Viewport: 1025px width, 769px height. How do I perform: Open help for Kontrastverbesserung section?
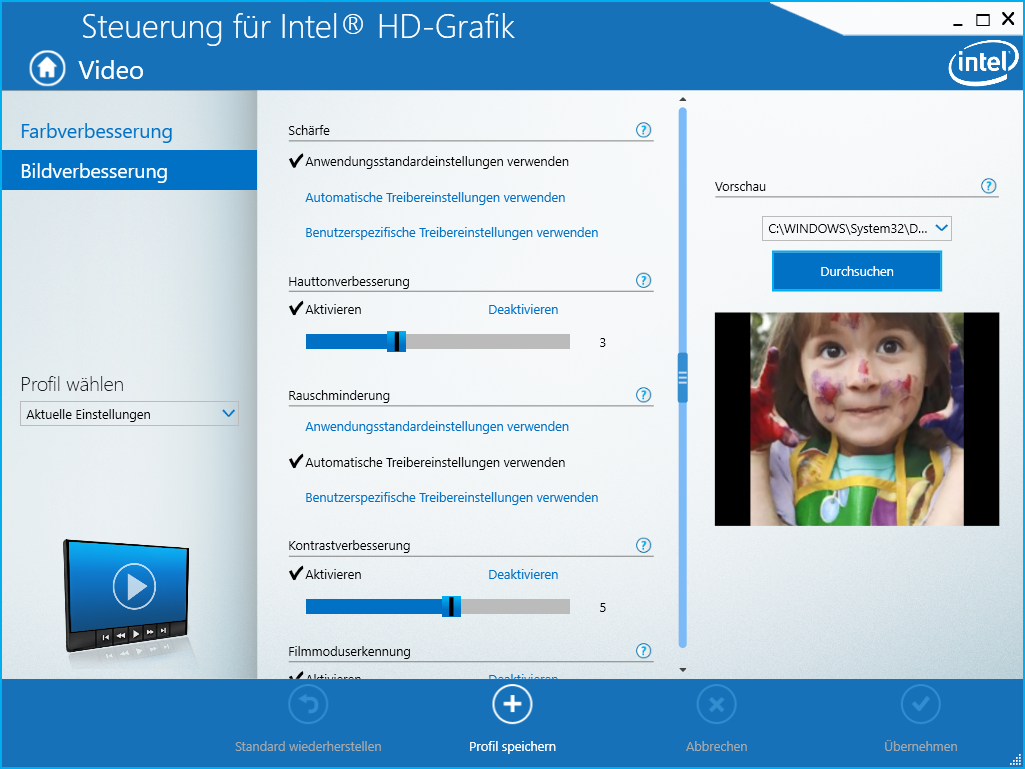point(643,545)
